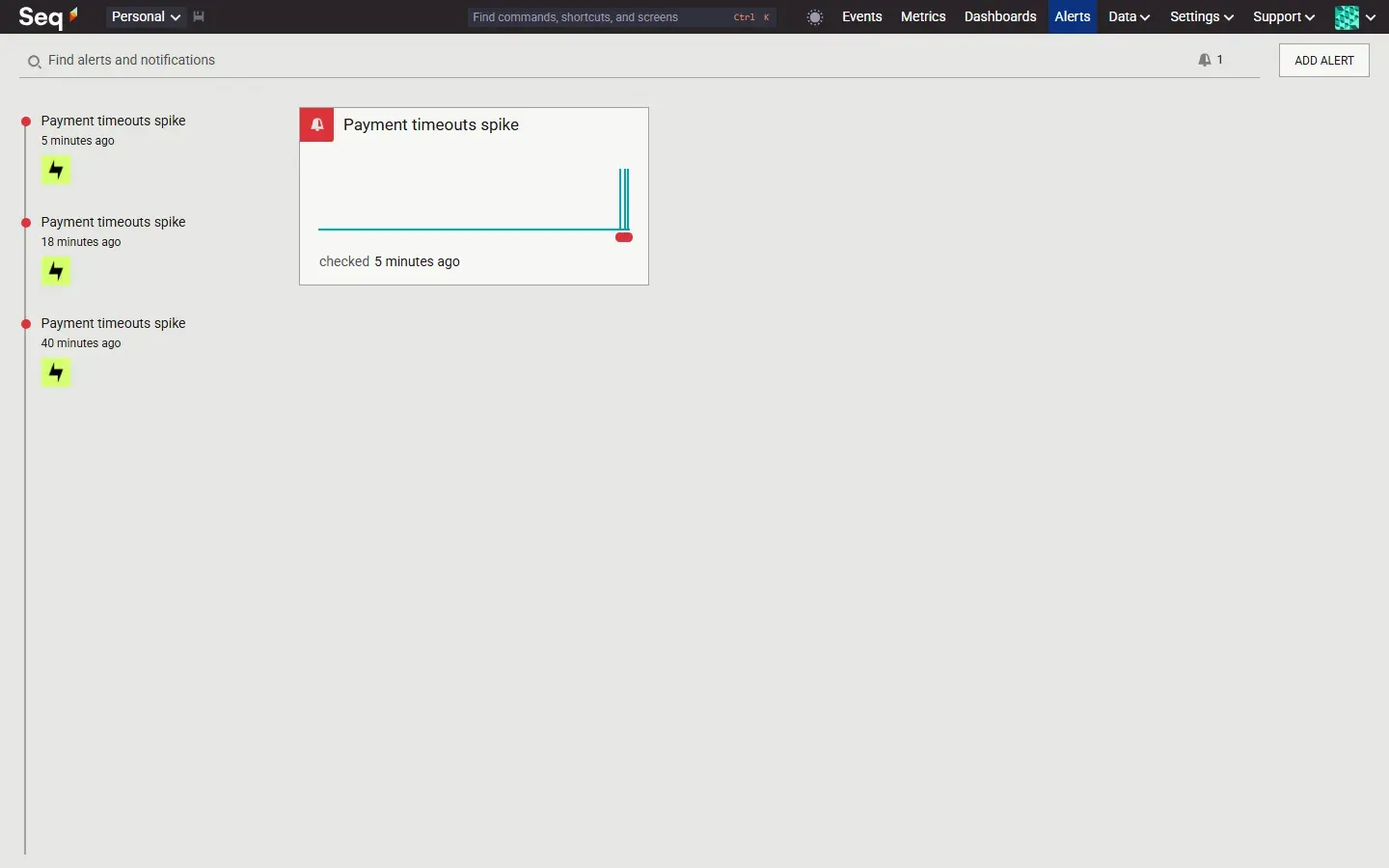Click the lightning icon under 5 minutes ago
Viewport: 1389px width, 868px height.
[56, 171]
